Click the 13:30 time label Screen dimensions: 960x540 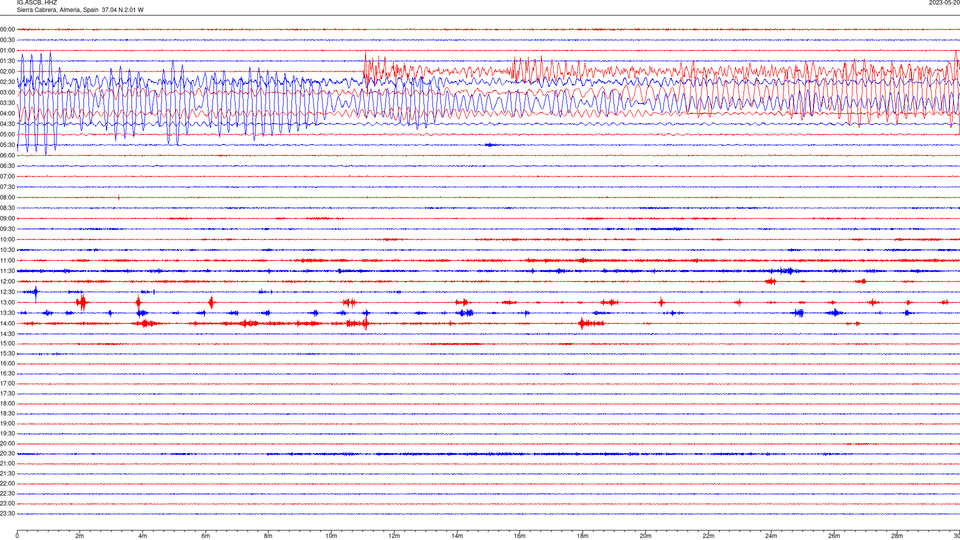tap(7, 313)
